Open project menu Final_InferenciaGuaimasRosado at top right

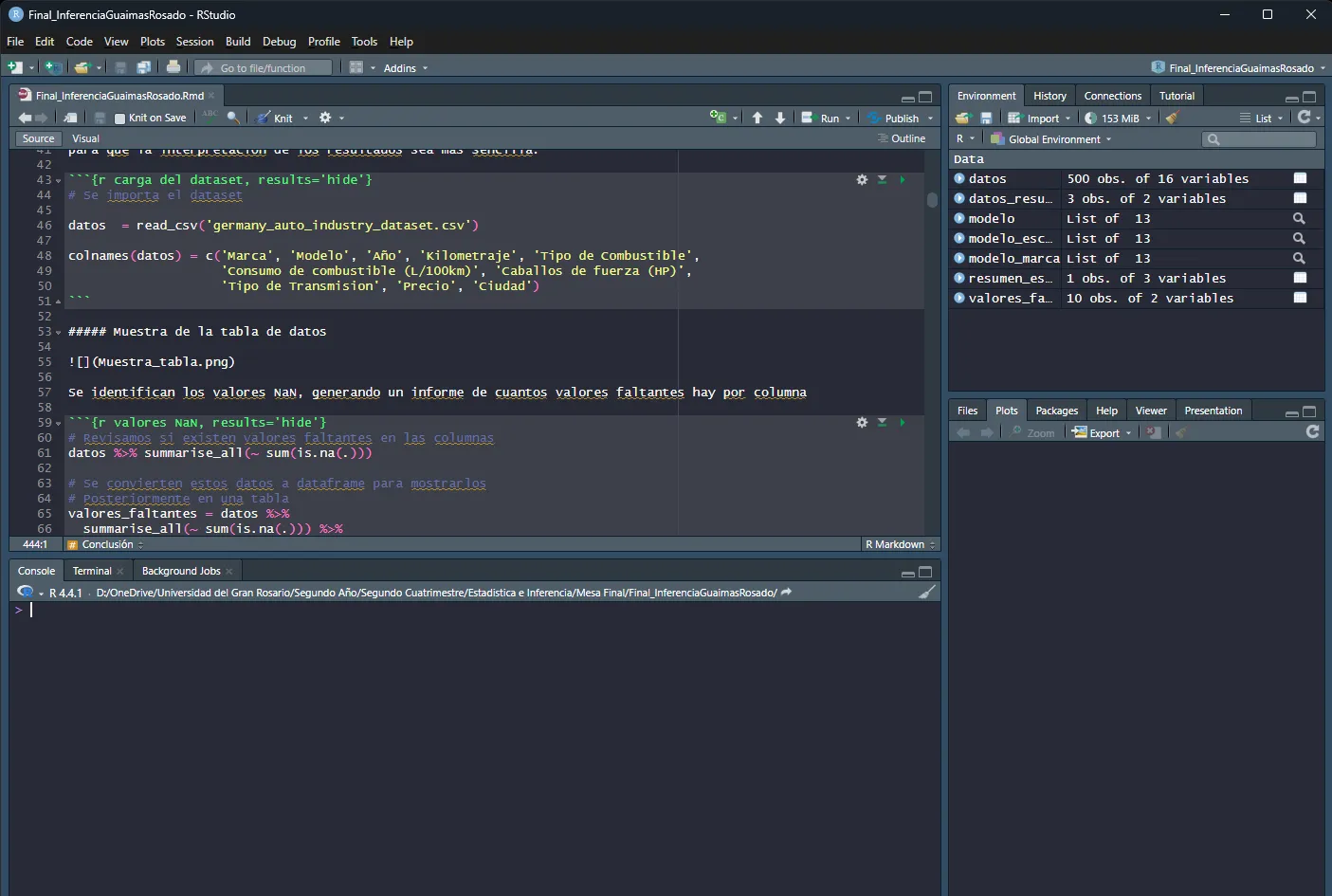tap(1238, 67)
